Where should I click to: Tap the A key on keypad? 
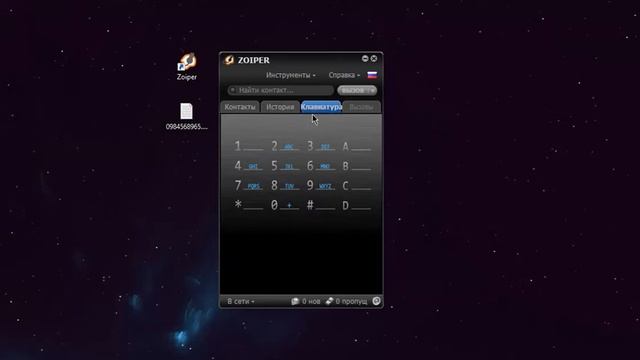point(357,146)
